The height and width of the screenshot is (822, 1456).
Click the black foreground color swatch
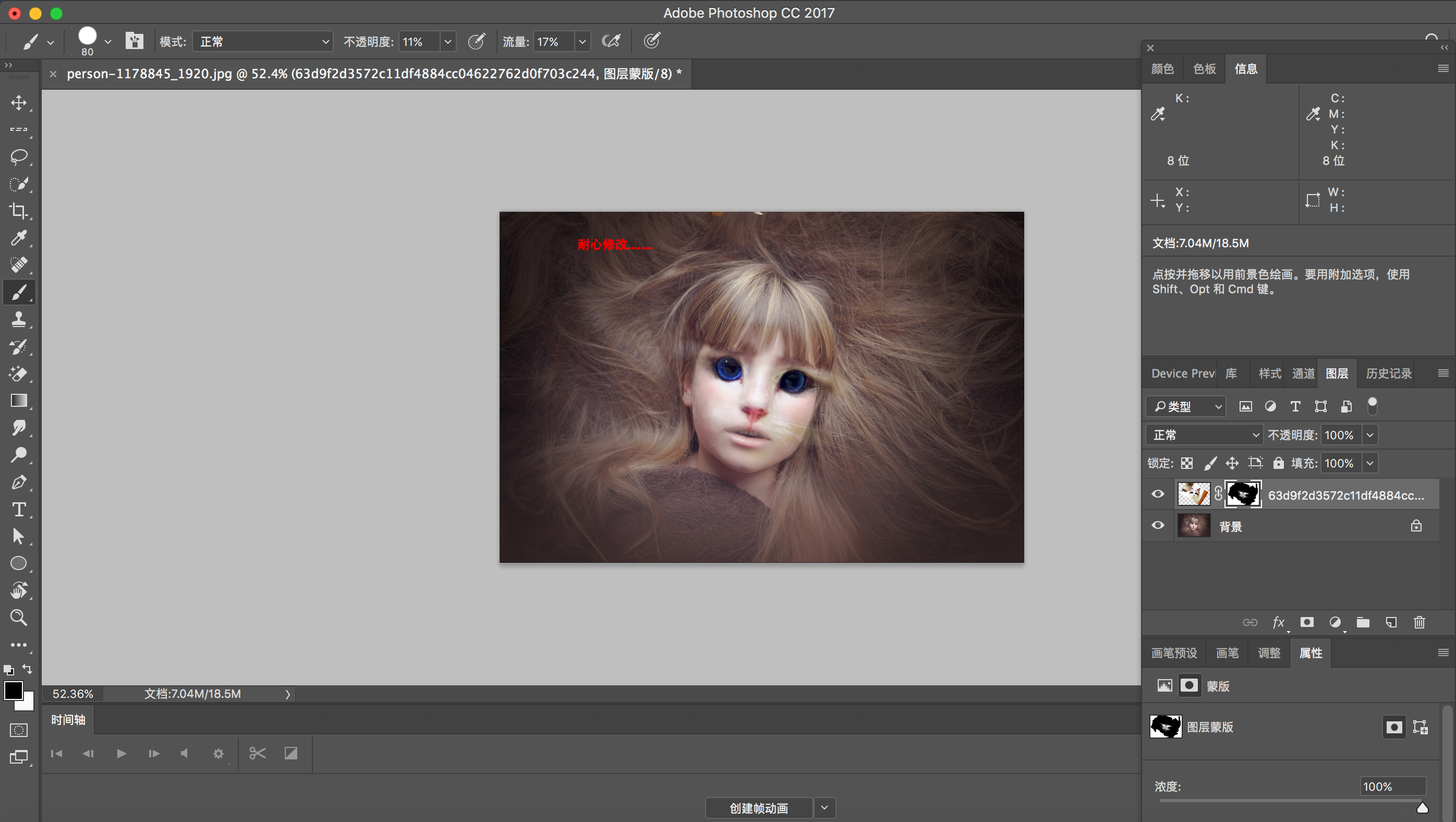13,690
